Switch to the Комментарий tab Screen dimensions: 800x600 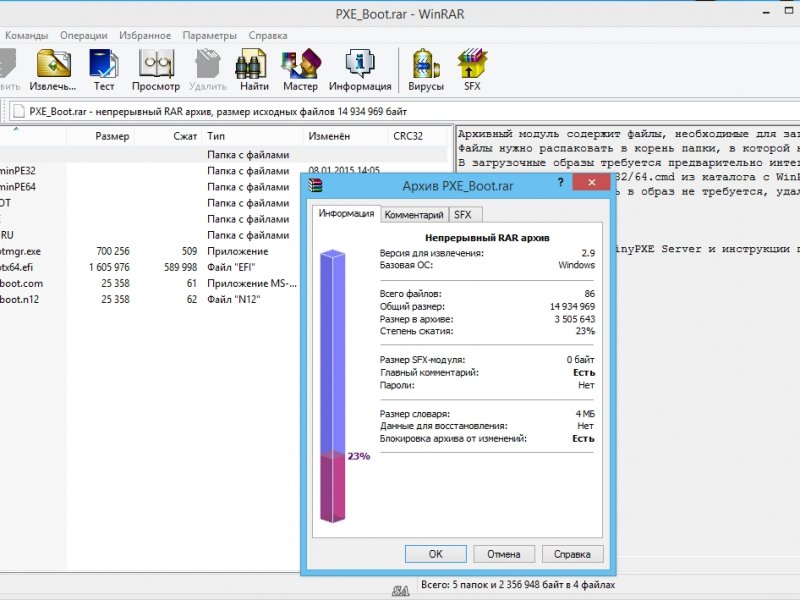[414, 215]
